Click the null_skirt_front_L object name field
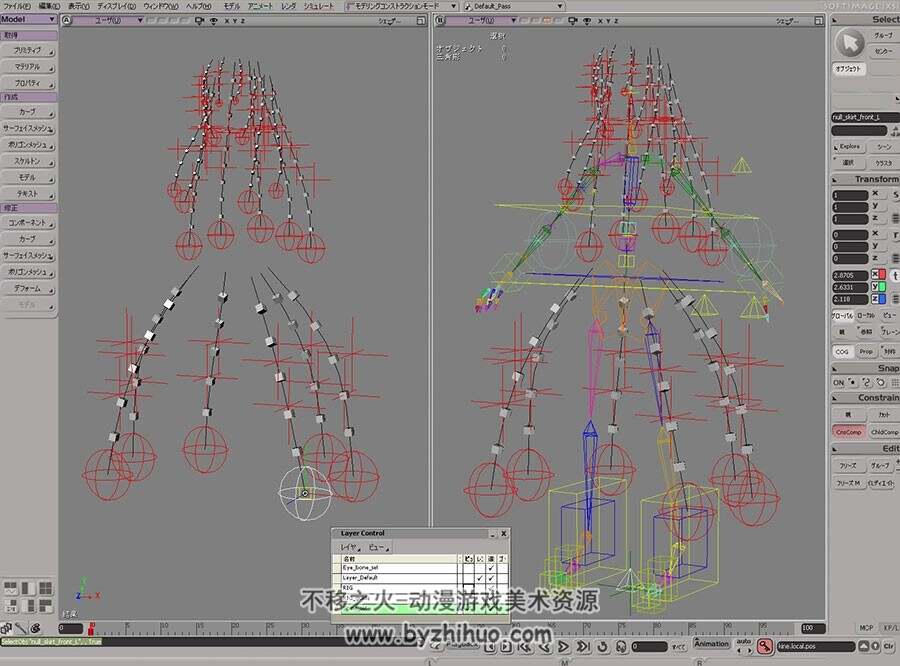The height and width of the screenshot is (666, 900). pos(864,117)
